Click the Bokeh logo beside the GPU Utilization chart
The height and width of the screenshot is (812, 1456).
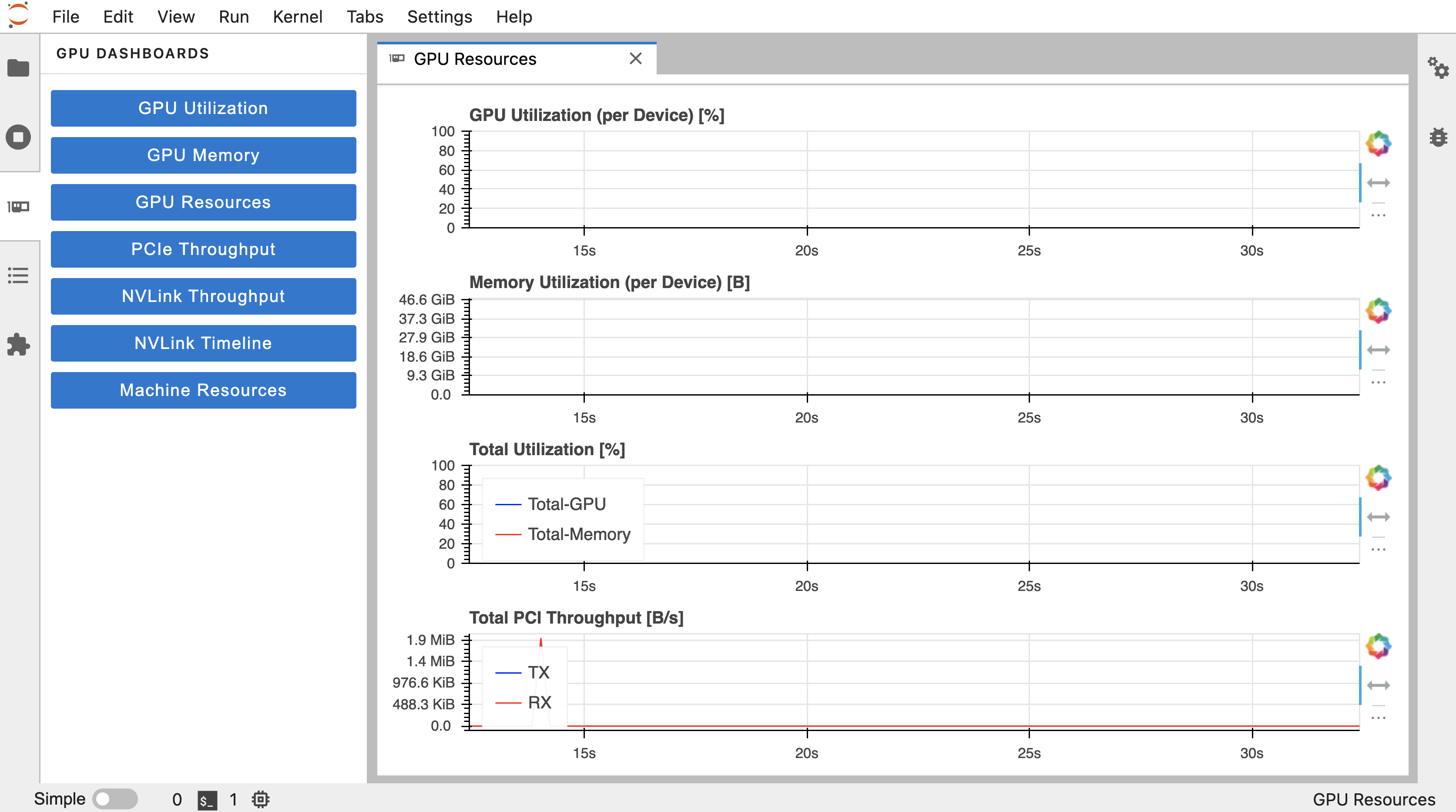pyautogui.click(x=1379, y=143)
